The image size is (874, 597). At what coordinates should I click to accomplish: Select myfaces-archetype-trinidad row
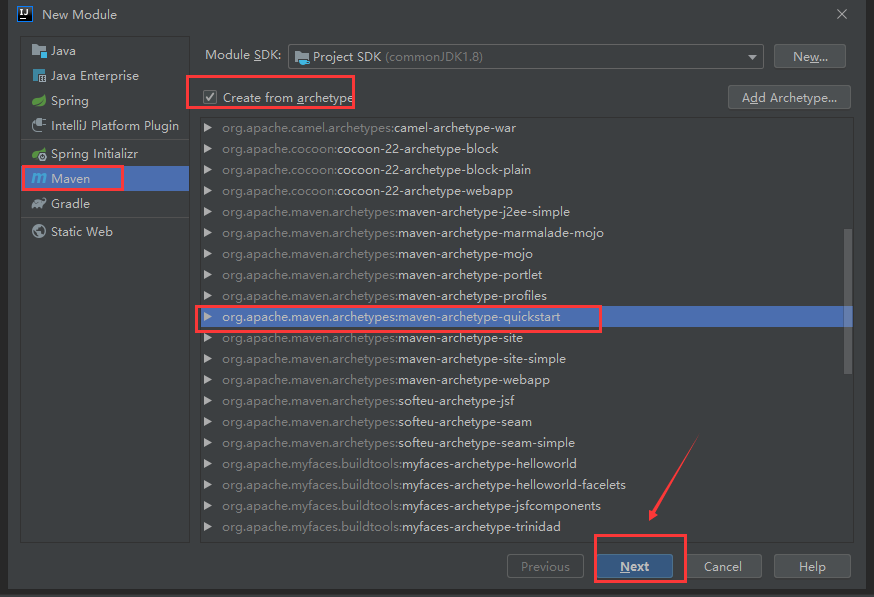(527, 527)
